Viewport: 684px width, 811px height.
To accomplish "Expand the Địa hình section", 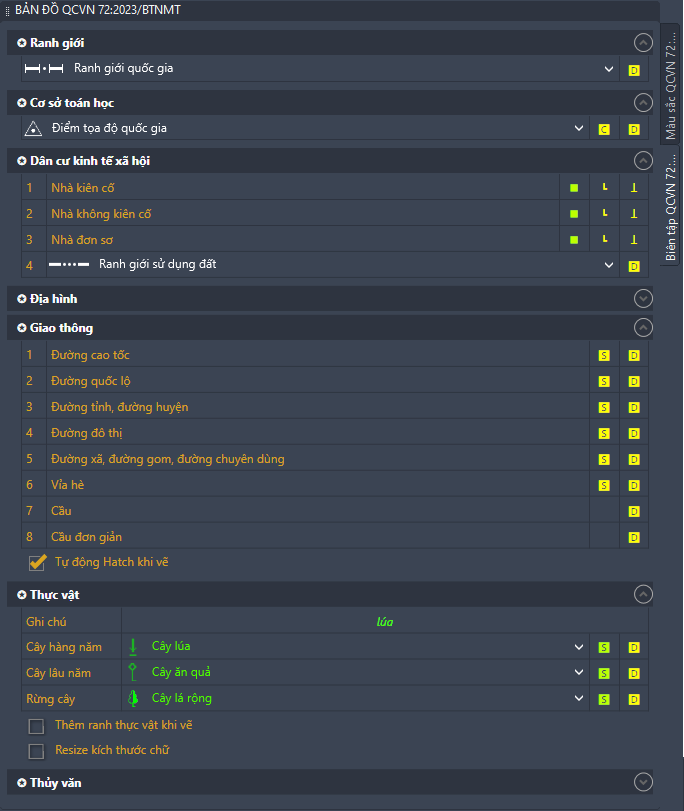I will (x=643, y=299).
